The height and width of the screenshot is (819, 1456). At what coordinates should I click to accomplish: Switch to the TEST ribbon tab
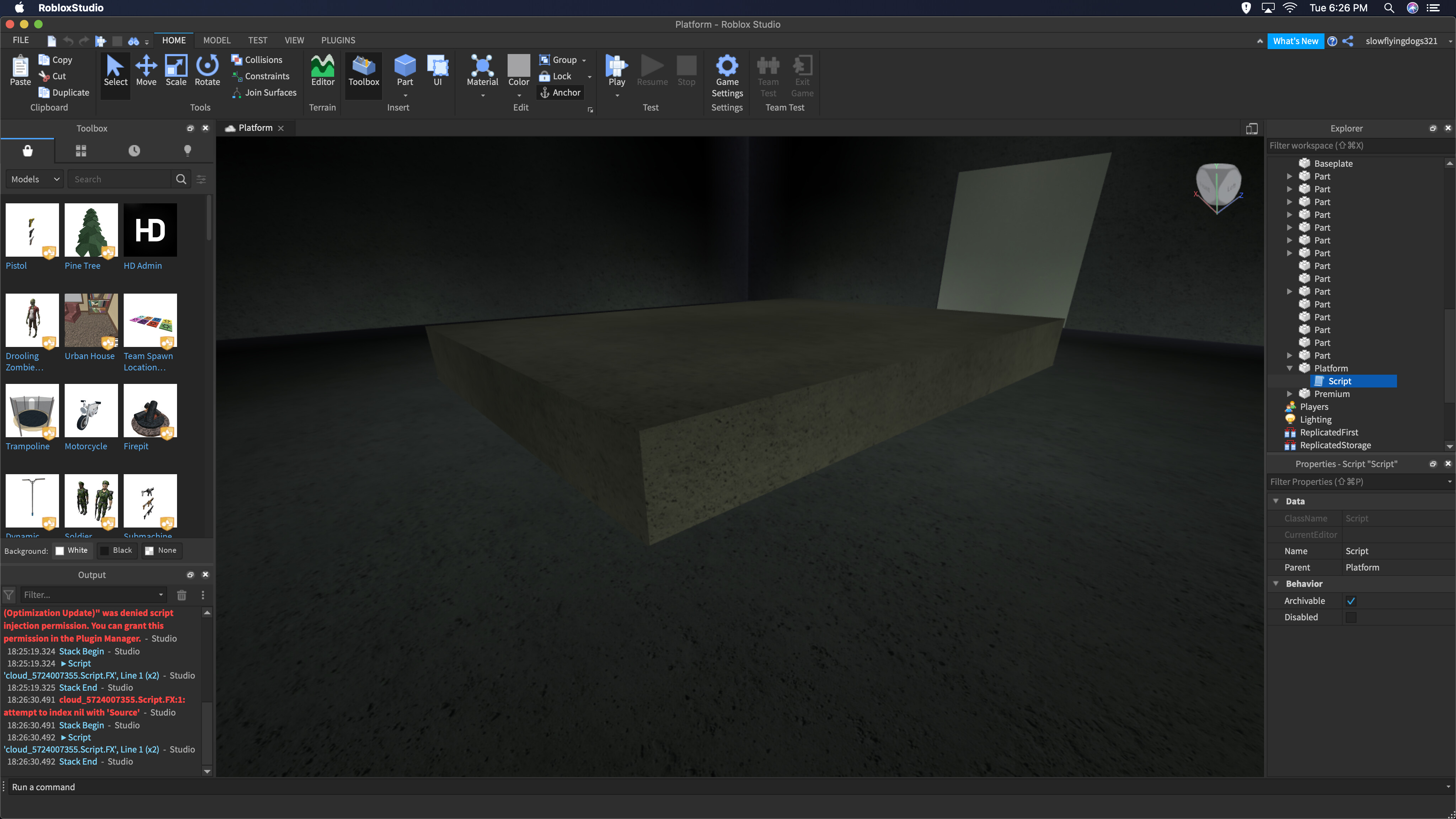257,40
